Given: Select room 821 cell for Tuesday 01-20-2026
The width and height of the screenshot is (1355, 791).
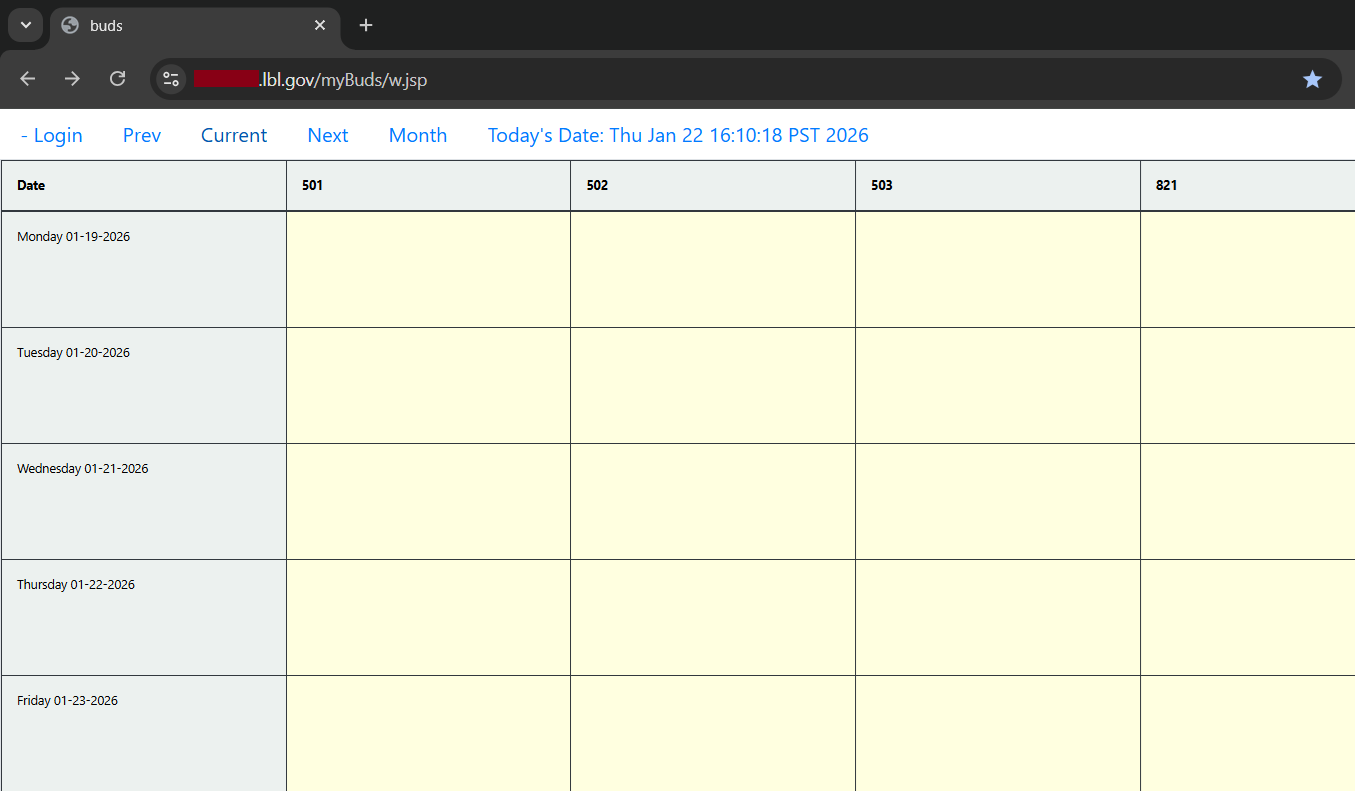Looking at the screenshot, I should click(x=1247, y=385).
